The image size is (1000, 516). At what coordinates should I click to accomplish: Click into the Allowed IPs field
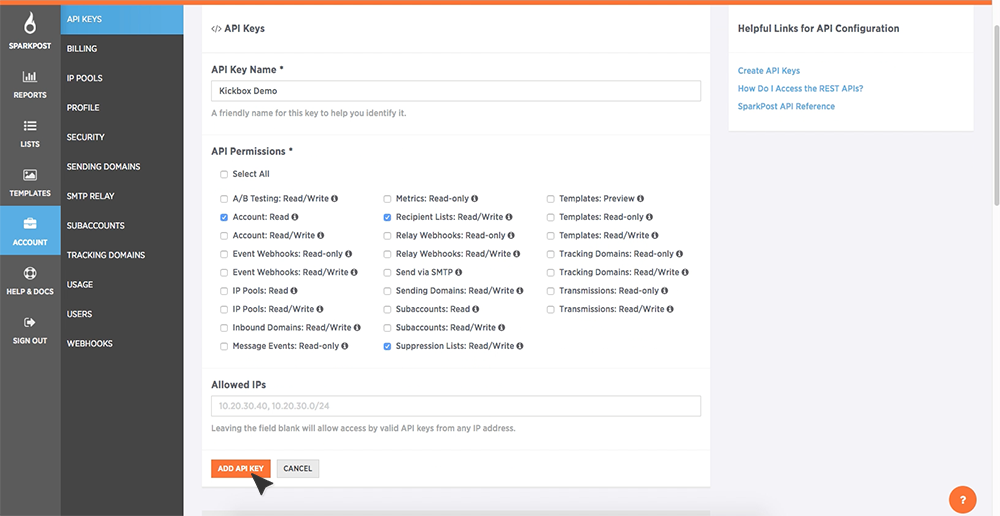click(455, 406)
